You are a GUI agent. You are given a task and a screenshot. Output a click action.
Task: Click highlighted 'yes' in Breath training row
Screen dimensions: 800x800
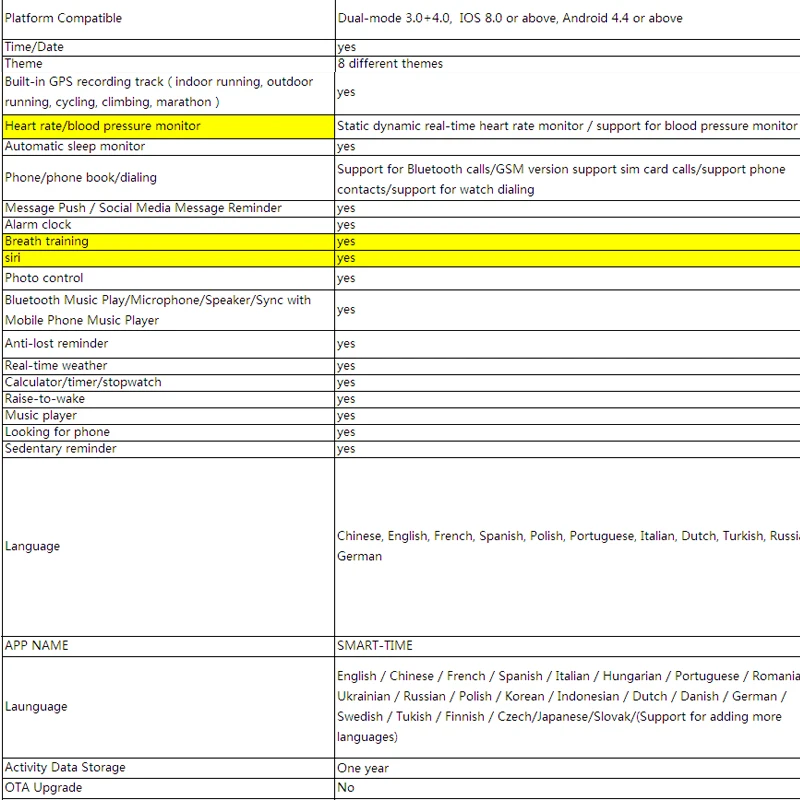[567, 242]
